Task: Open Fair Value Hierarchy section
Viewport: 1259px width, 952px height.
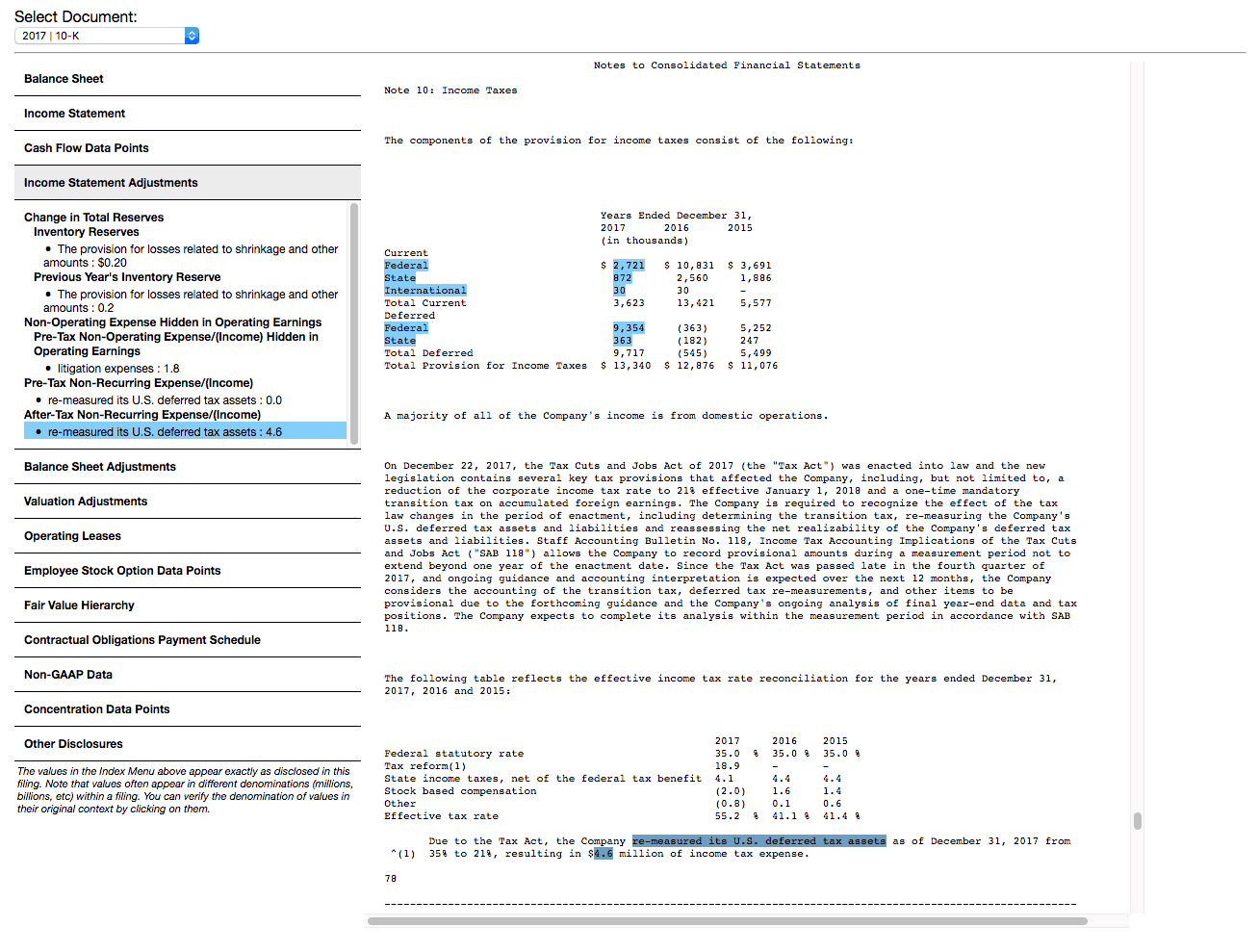Action: tap(188, 605)
